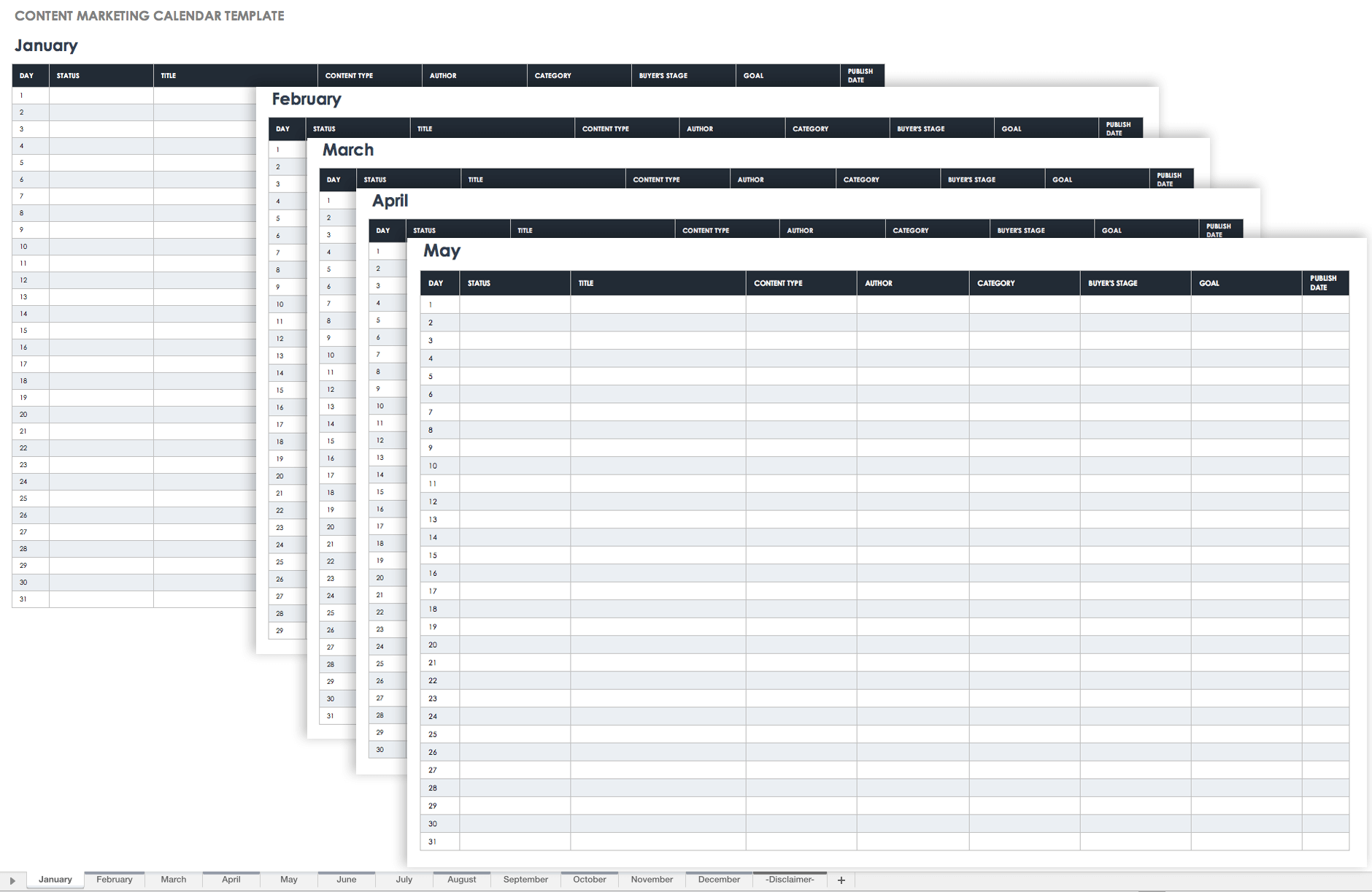The image size is (1372, 892).
Task: Open the May sheet tab
Action: [289, 880]
